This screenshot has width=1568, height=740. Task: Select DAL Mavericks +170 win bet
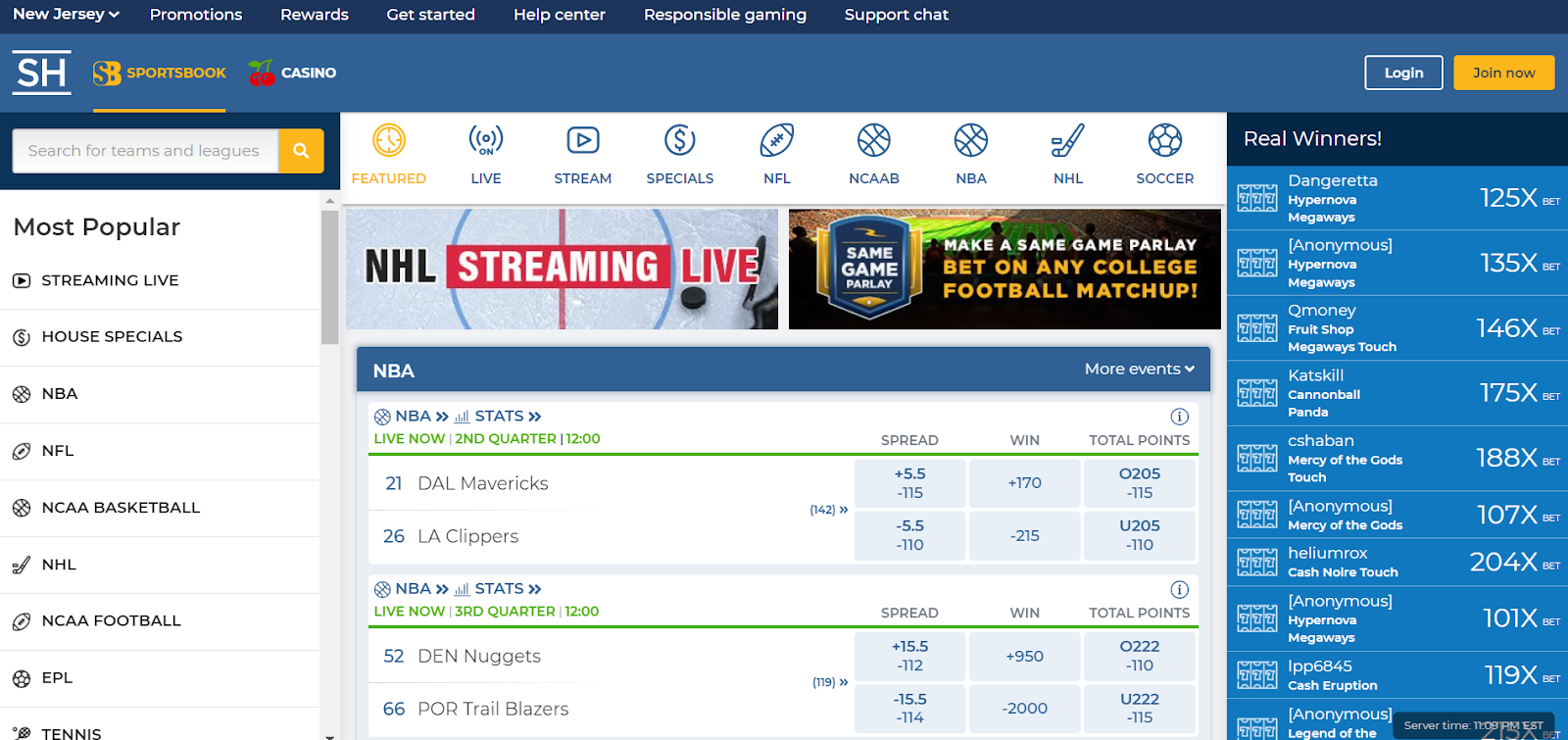1025,483
